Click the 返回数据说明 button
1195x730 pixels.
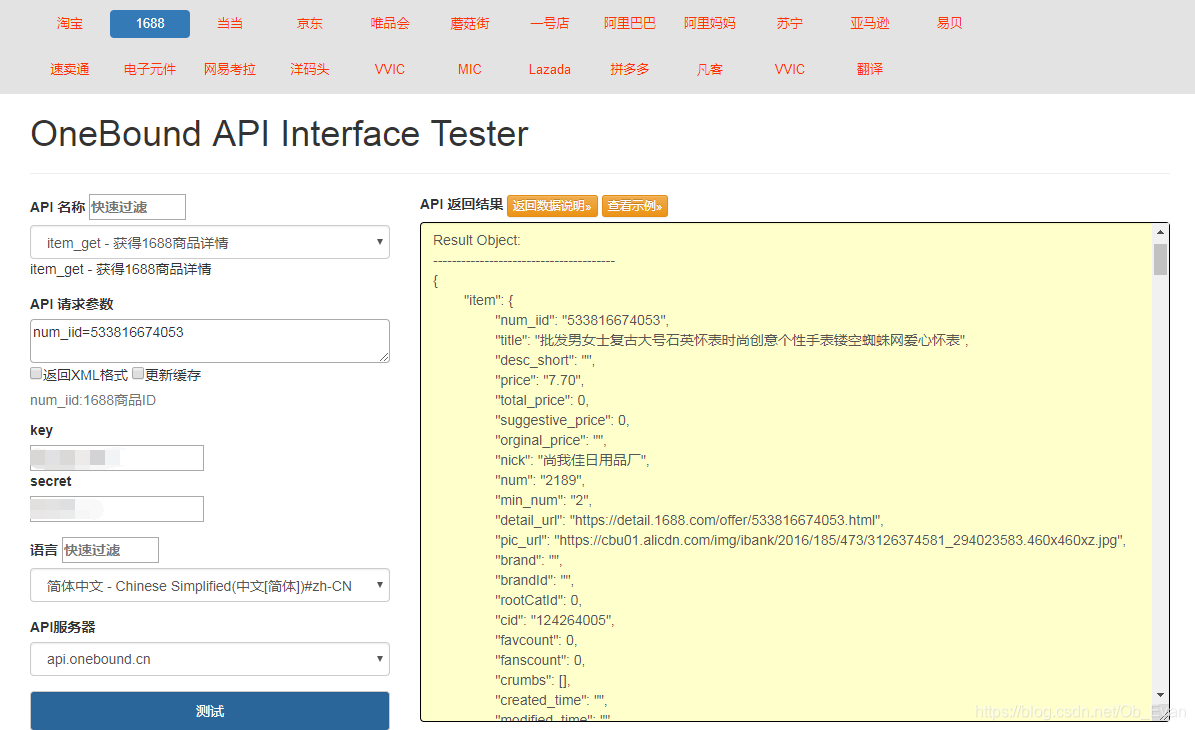point(552,206)
